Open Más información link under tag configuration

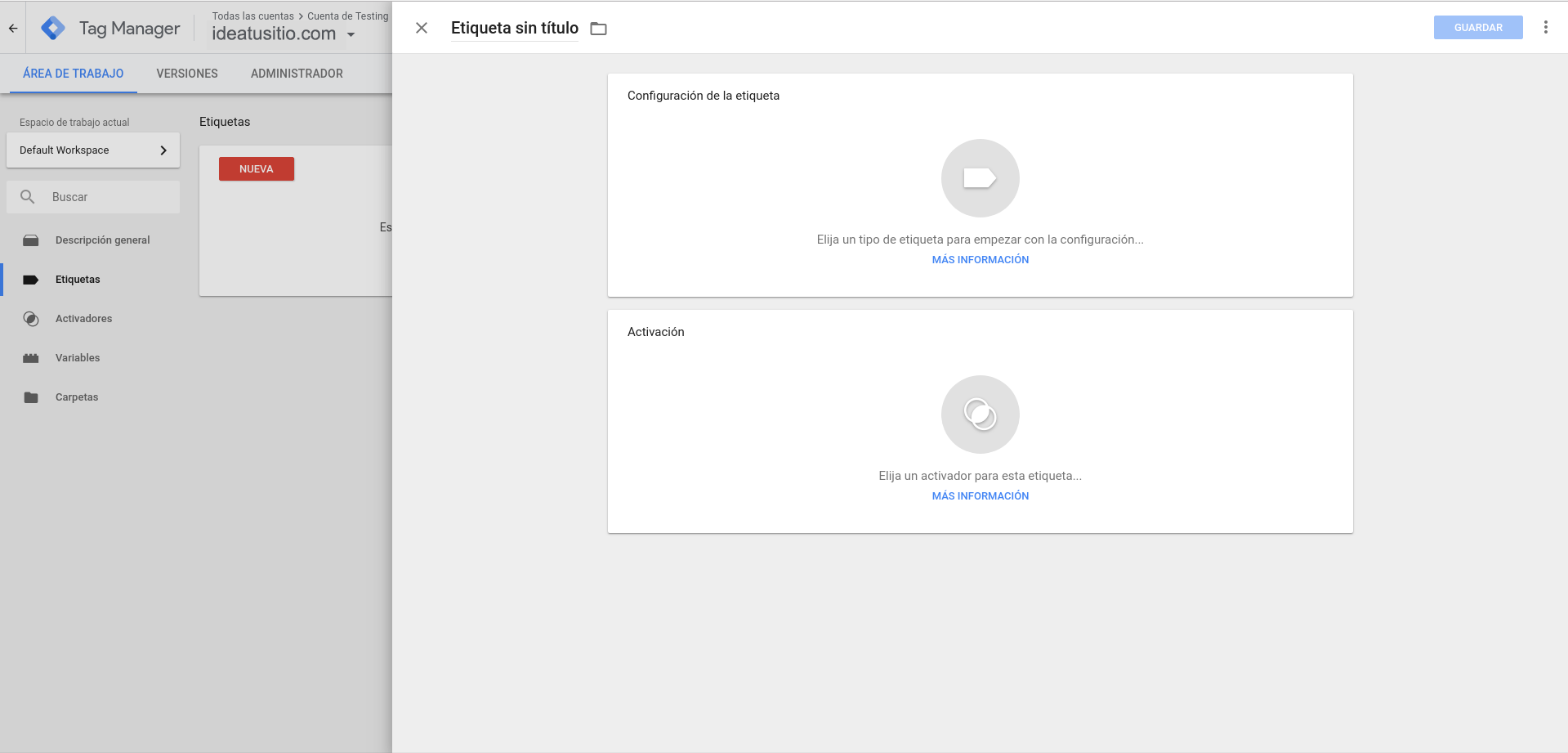click(x=980, y=260)
